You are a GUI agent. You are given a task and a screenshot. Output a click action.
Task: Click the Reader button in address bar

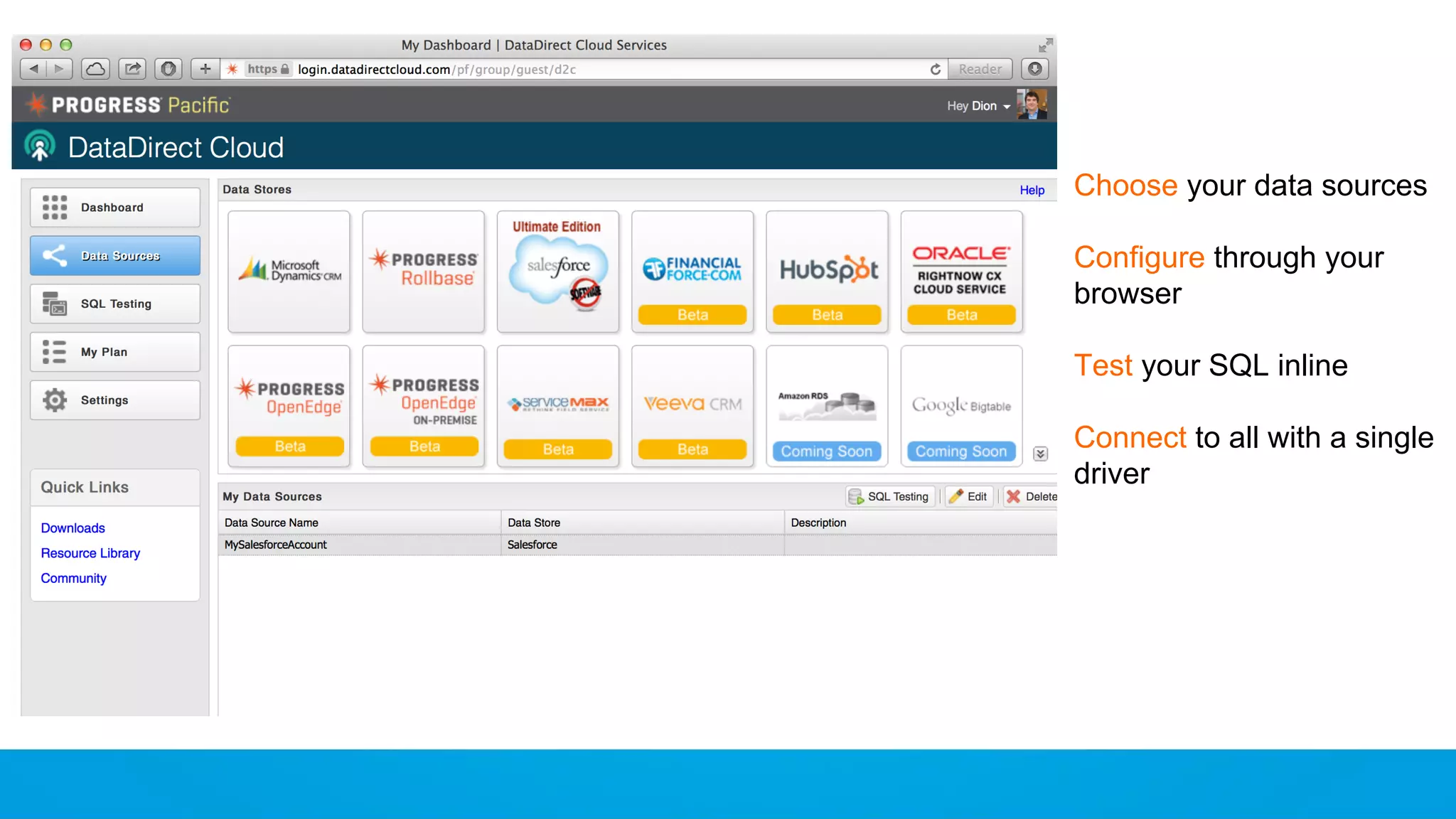coord(980,69)
